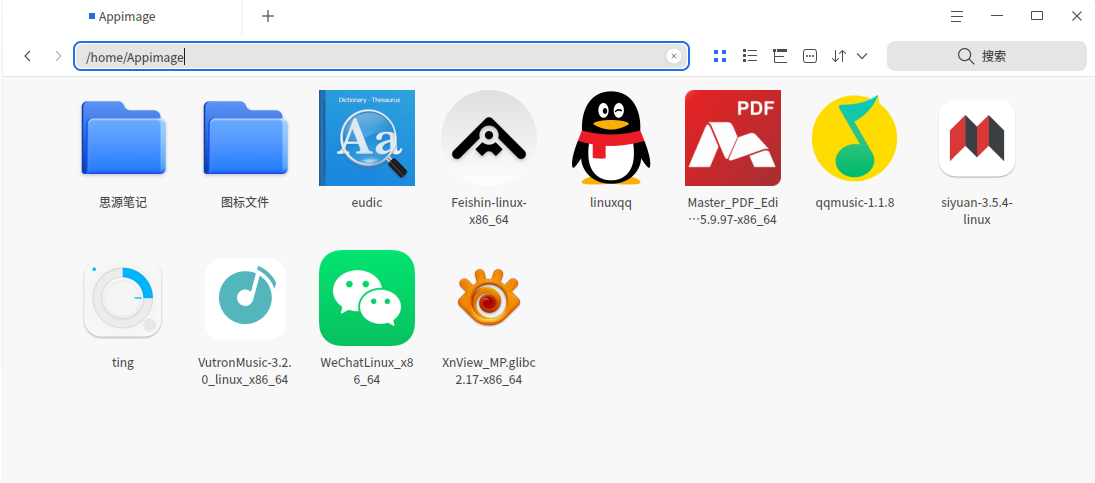Select the Master PDF Editor icon
The width and height of the screenshot is (1095, 483).
[733, 138]
